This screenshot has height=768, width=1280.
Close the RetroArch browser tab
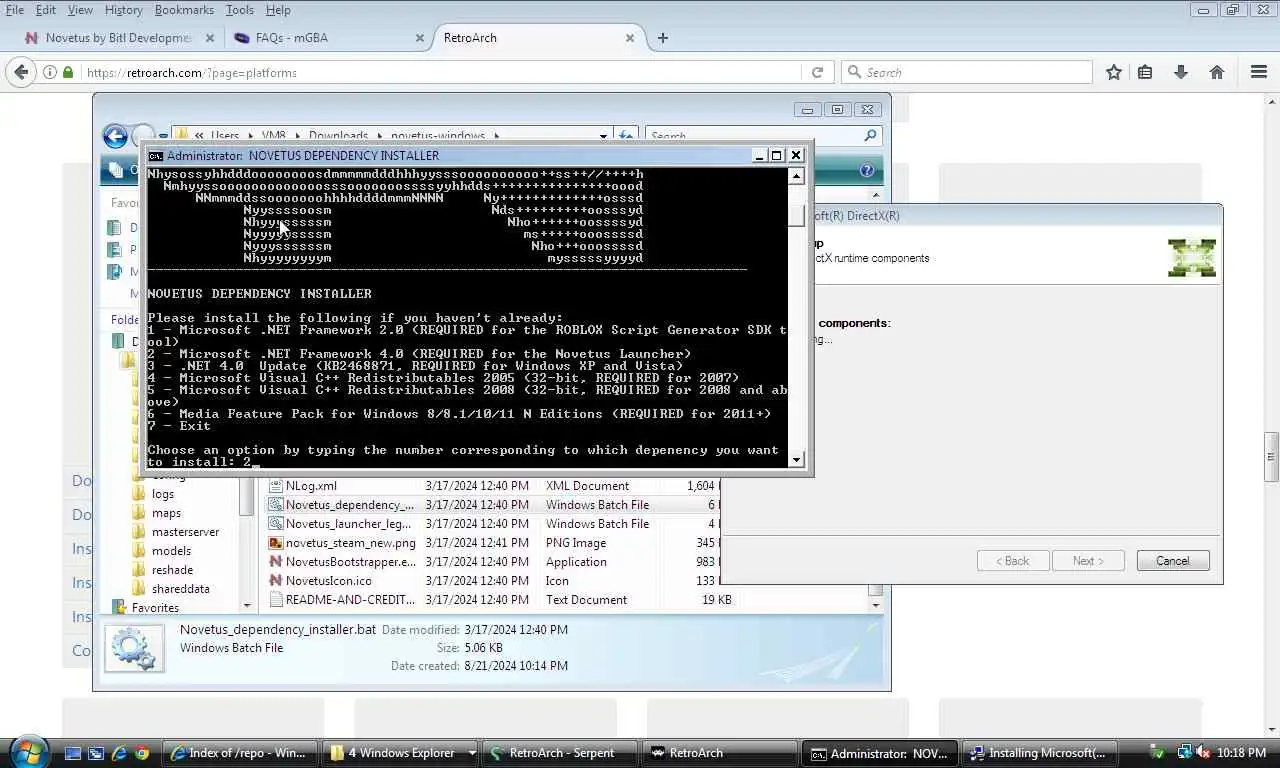630,38
